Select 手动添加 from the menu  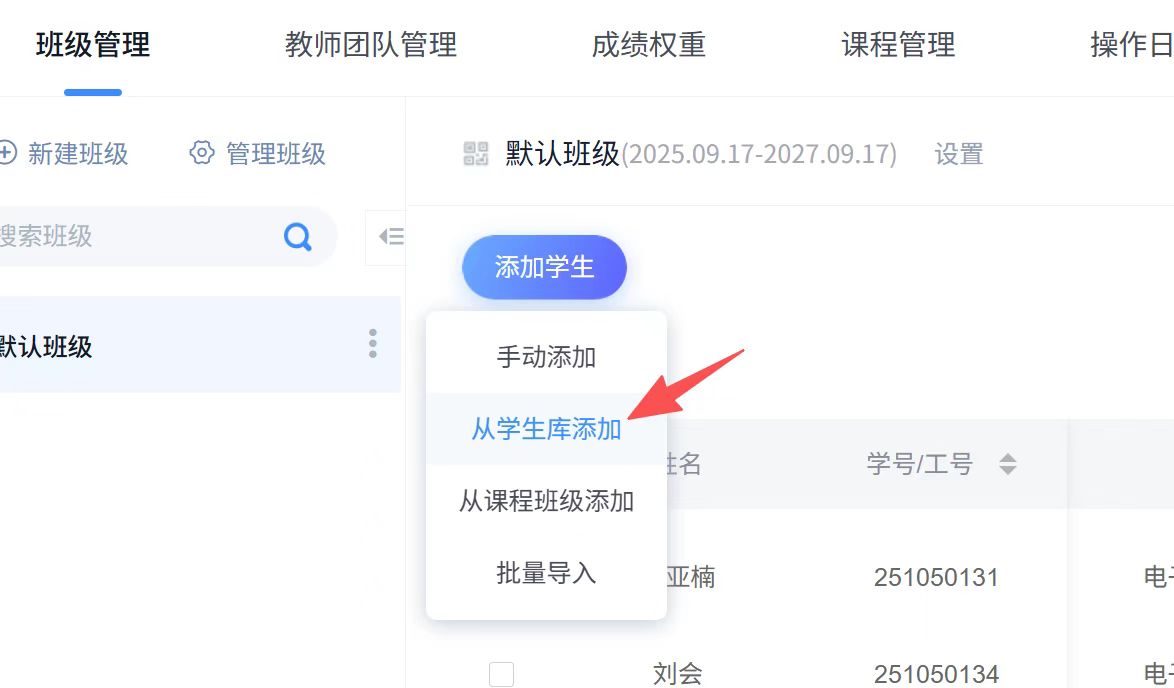point(546,357)
